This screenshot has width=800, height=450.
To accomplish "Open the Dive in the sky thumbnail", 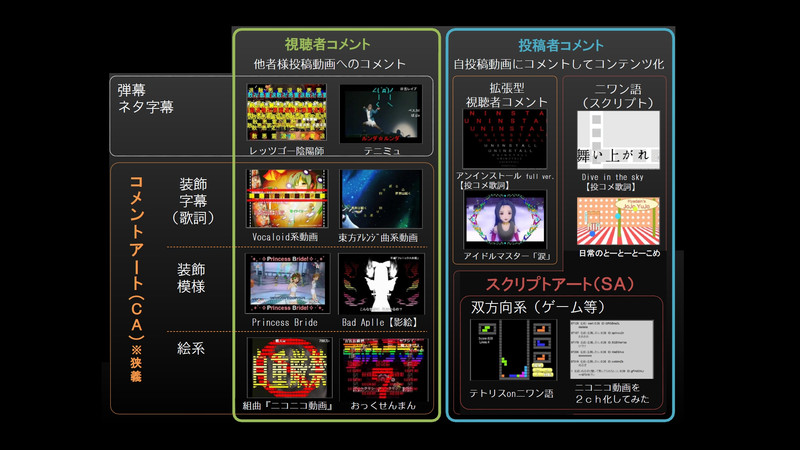I will tap(618, 140).
